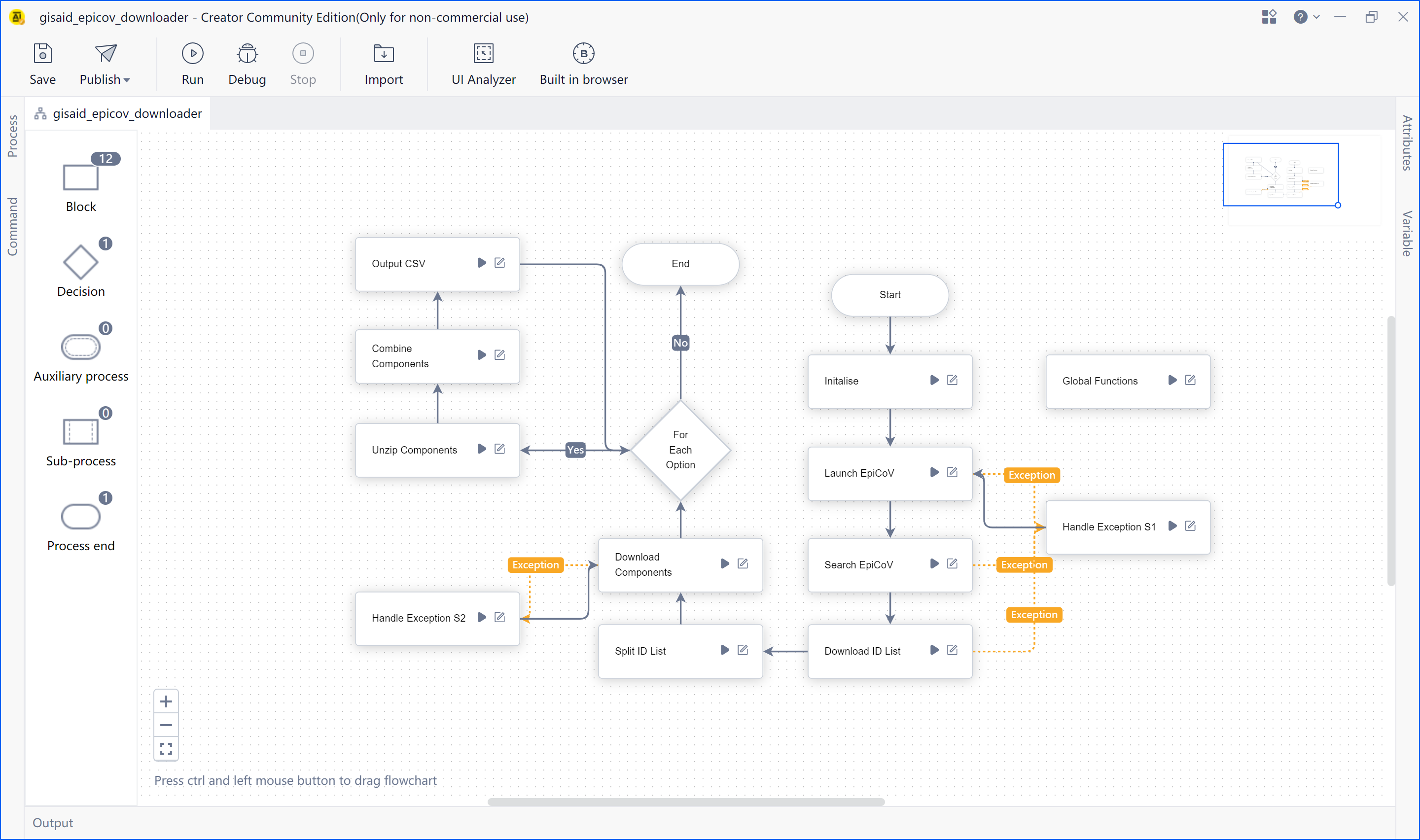Click the Import icon

pyautogui.click(x=383, y=54)
